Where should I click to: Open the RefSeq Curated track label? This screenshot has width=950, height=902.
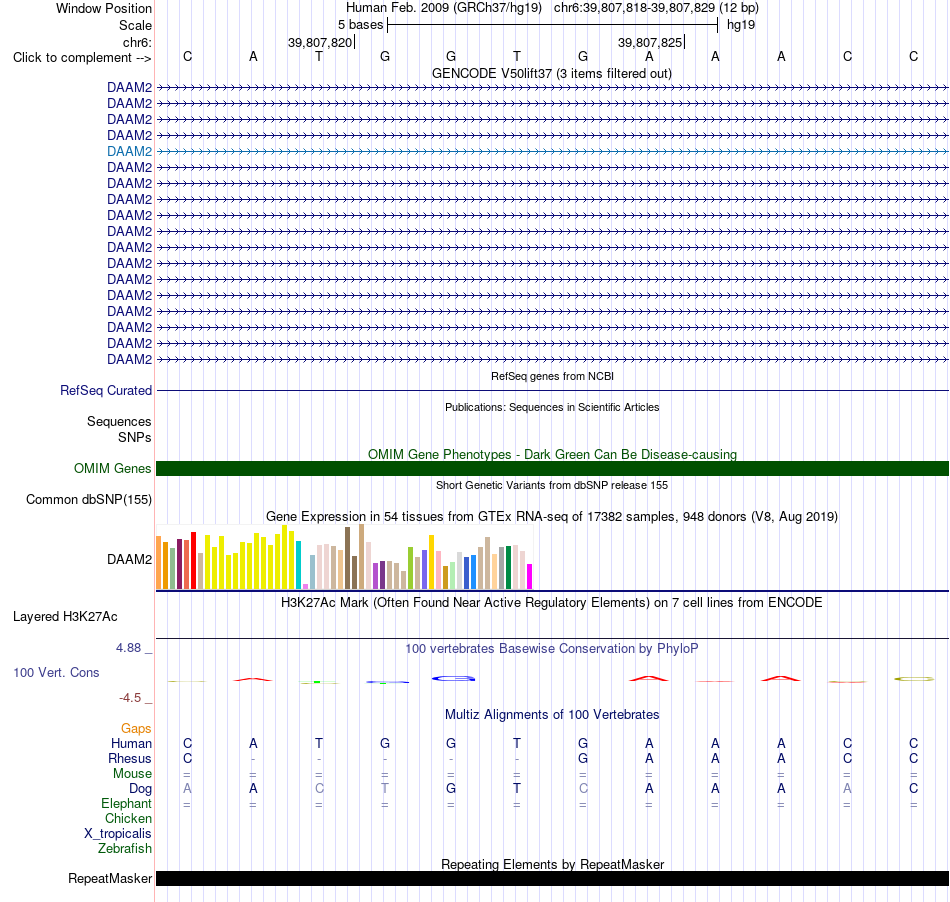click(105, 391)
